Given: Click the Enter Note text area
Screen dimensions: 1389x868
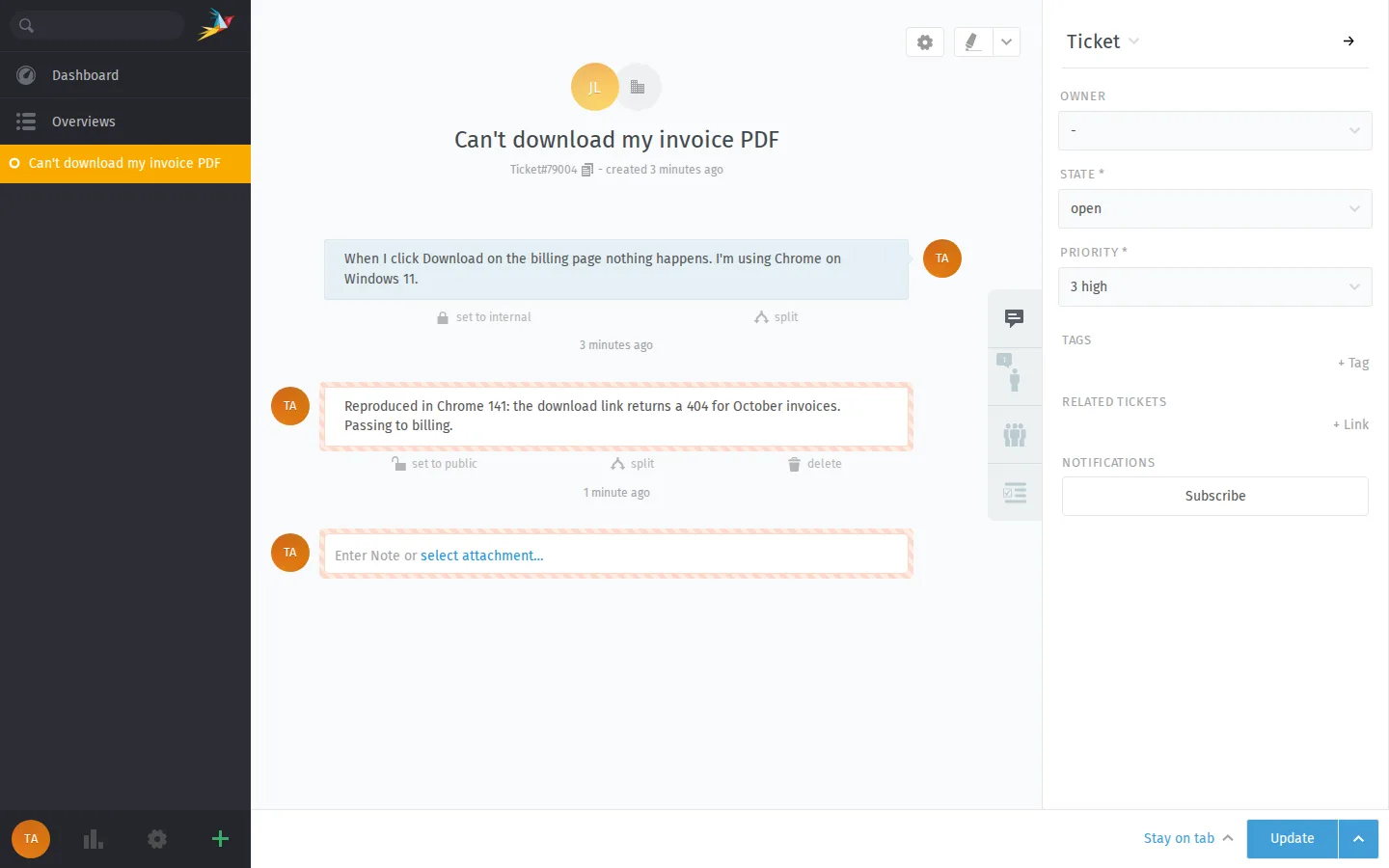Looking at the screenshot, I should coord(616,555).
